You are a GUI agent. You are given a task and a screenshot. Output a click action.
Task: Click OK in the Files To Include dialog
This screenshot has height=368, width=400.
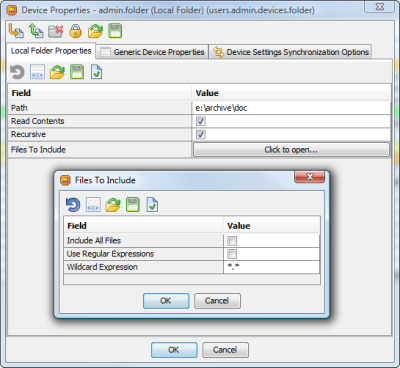pyautogui.click(x=166, y=301)
